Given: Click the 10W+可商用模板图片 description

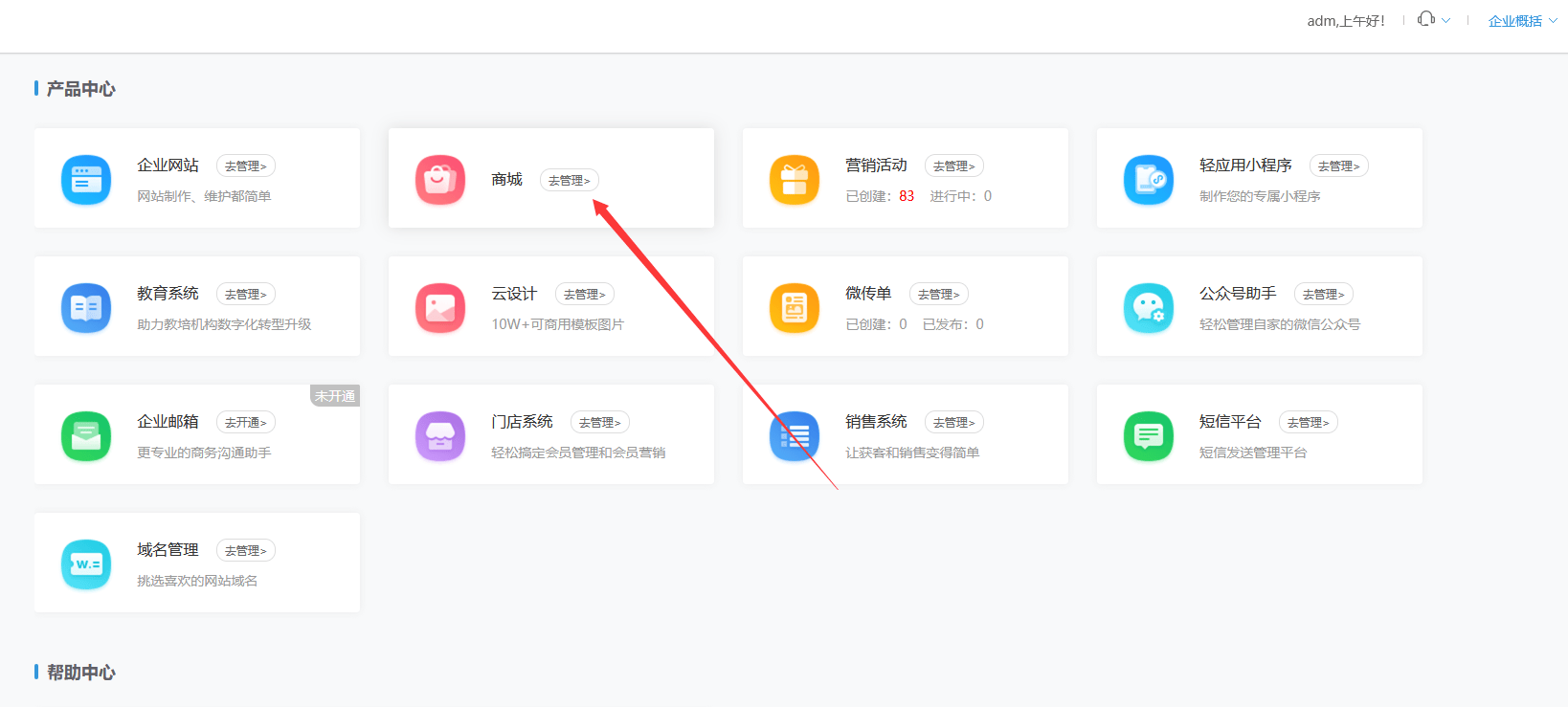Looking at the screenshot, I should click(557, 324).
